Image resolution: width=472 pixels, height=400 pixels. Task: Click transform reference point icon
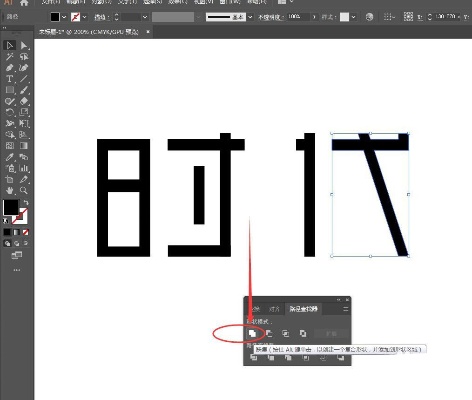click(408, 17)
